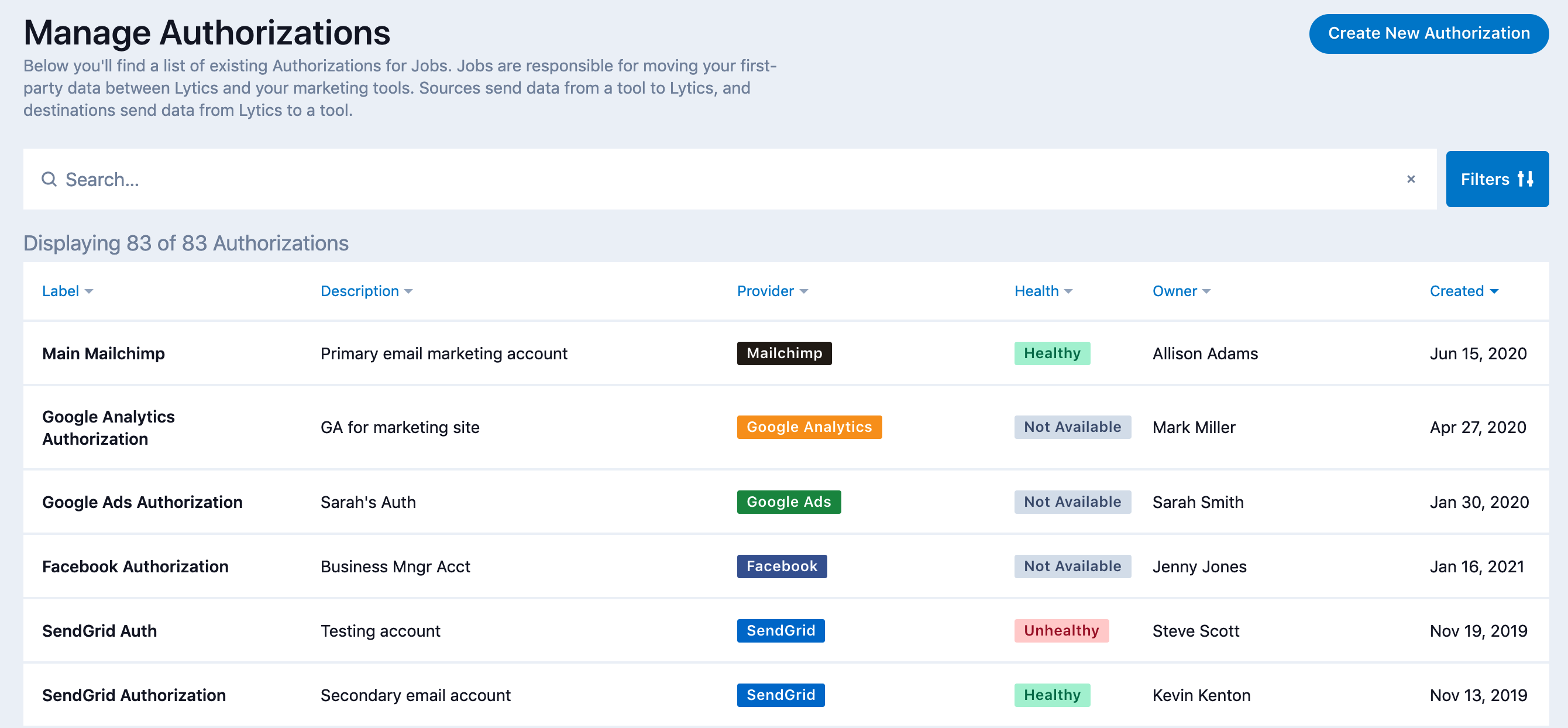Click the search magnifier icon
This screenshot has height=728, width=1568.
[49, 179]
